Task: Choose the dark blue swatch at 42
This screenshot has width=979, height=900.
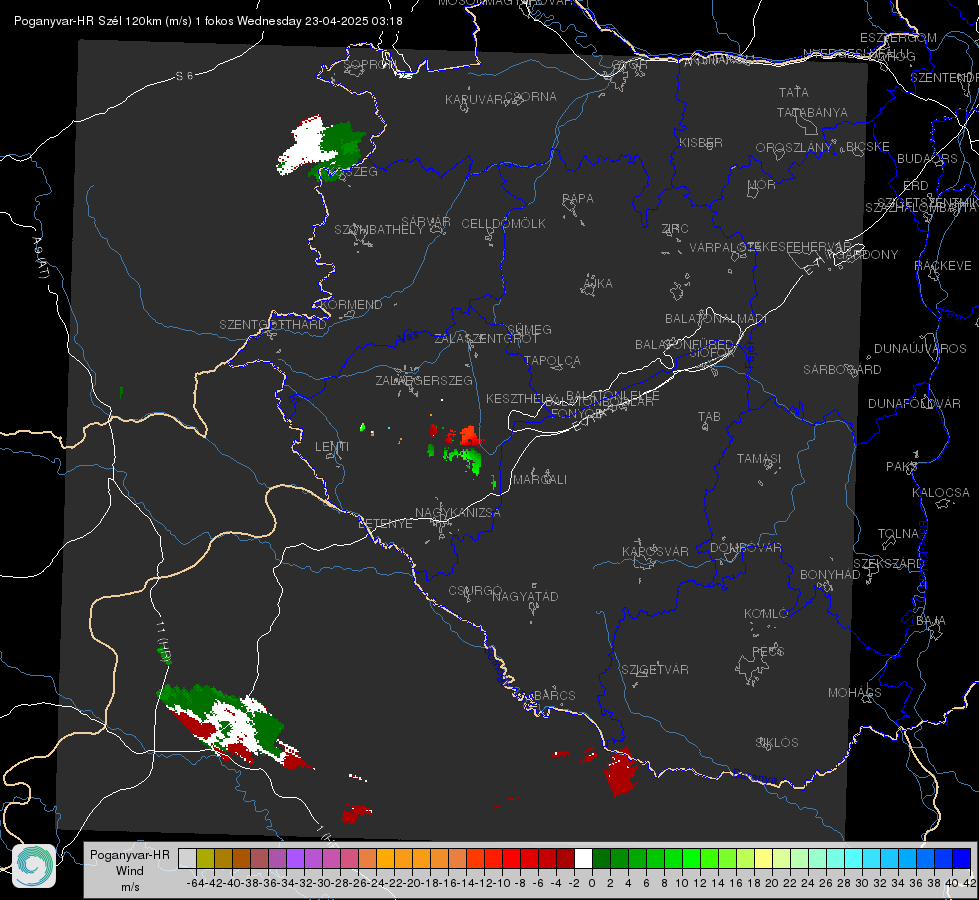Action: (962, 858)
